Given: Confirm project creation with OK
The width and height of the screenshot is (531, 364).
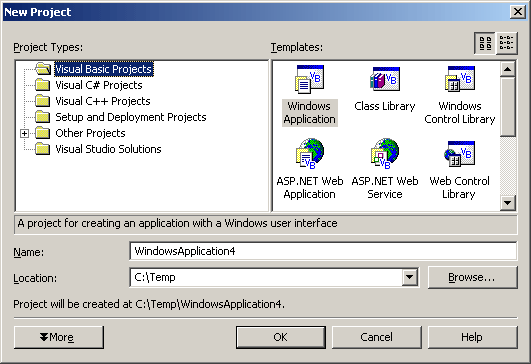Looking at the screenshot, I should [x=281, y=337].
